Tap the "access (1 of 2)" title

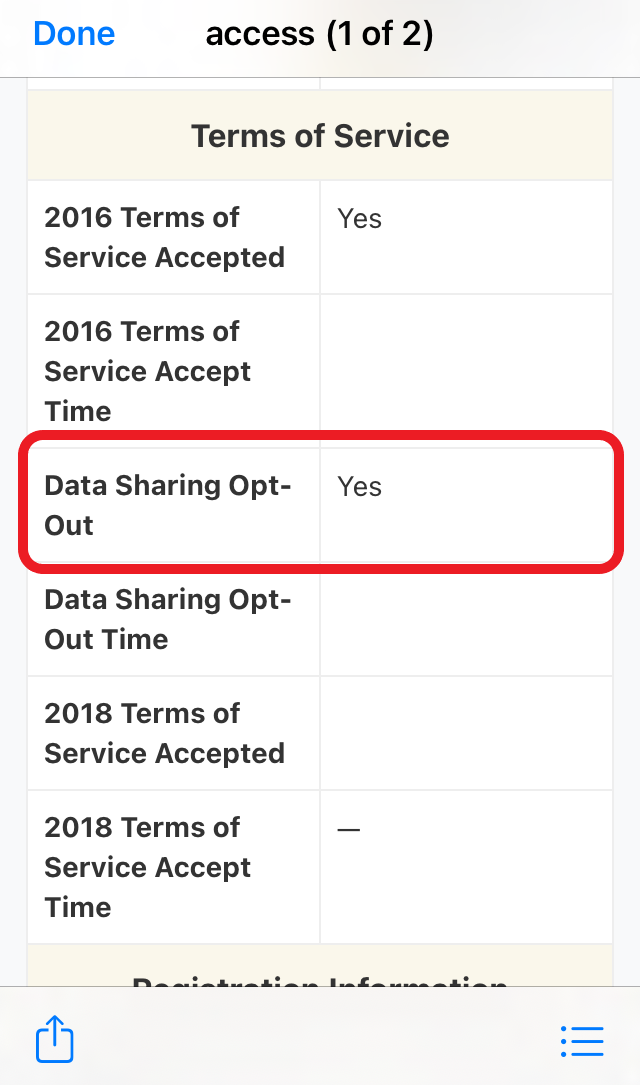click(x=319, y=34)
